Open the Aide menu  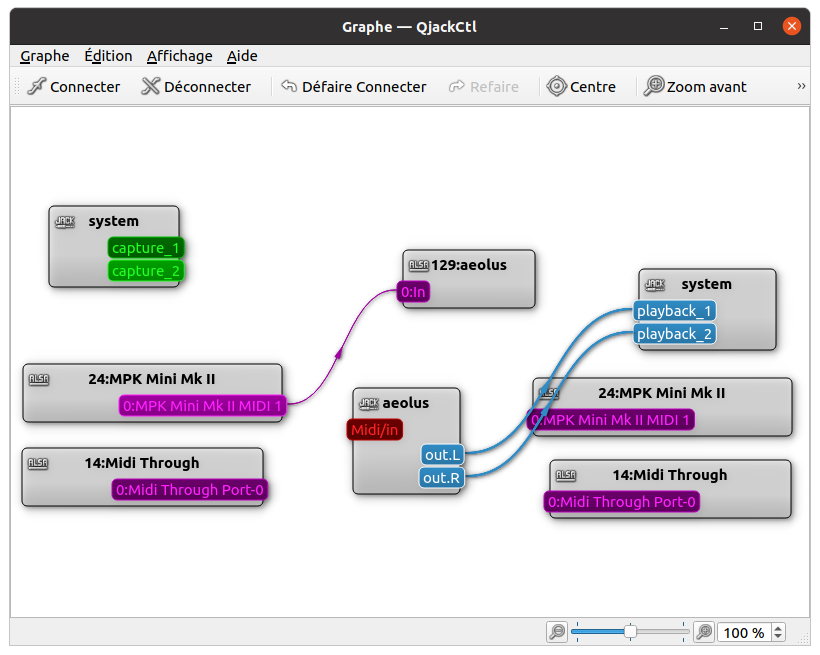click(242, 56)
